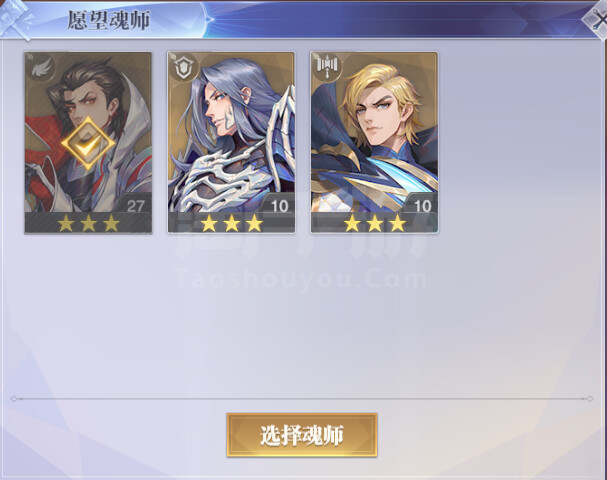Click the three-star rating on blonde card
The width and height of the screenshot is (607, 480).
coord(375,223)
